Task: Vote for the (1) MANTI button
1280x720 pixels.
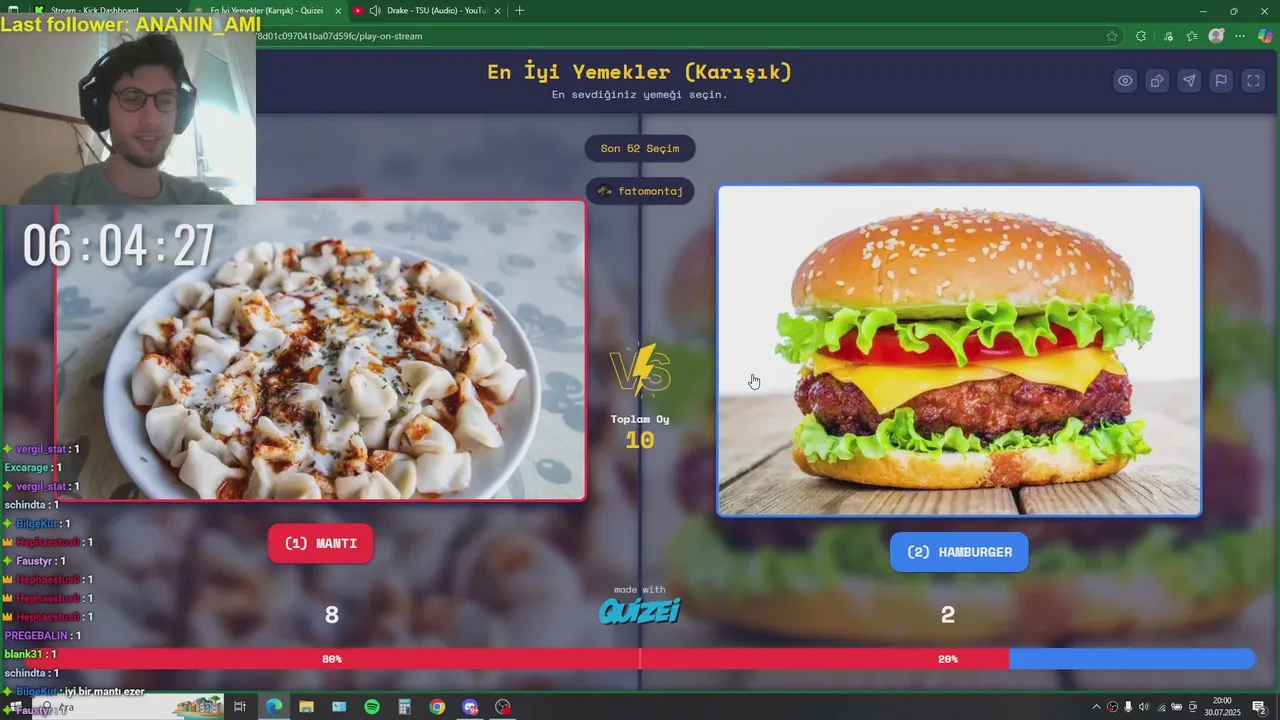Action: [320, 543]
